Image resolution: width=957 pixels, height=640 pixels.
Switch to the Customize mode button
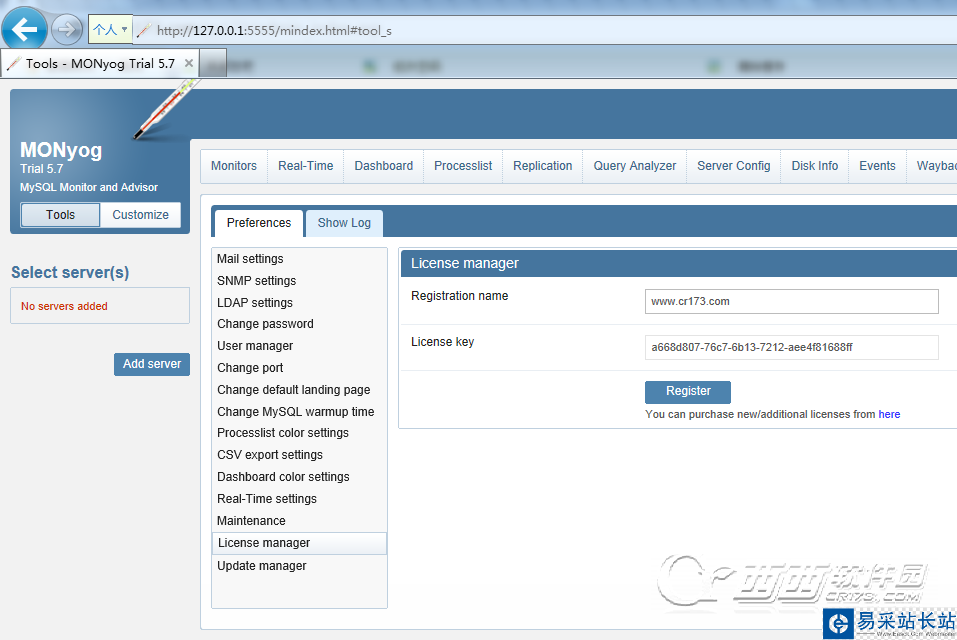click(140, 215)
